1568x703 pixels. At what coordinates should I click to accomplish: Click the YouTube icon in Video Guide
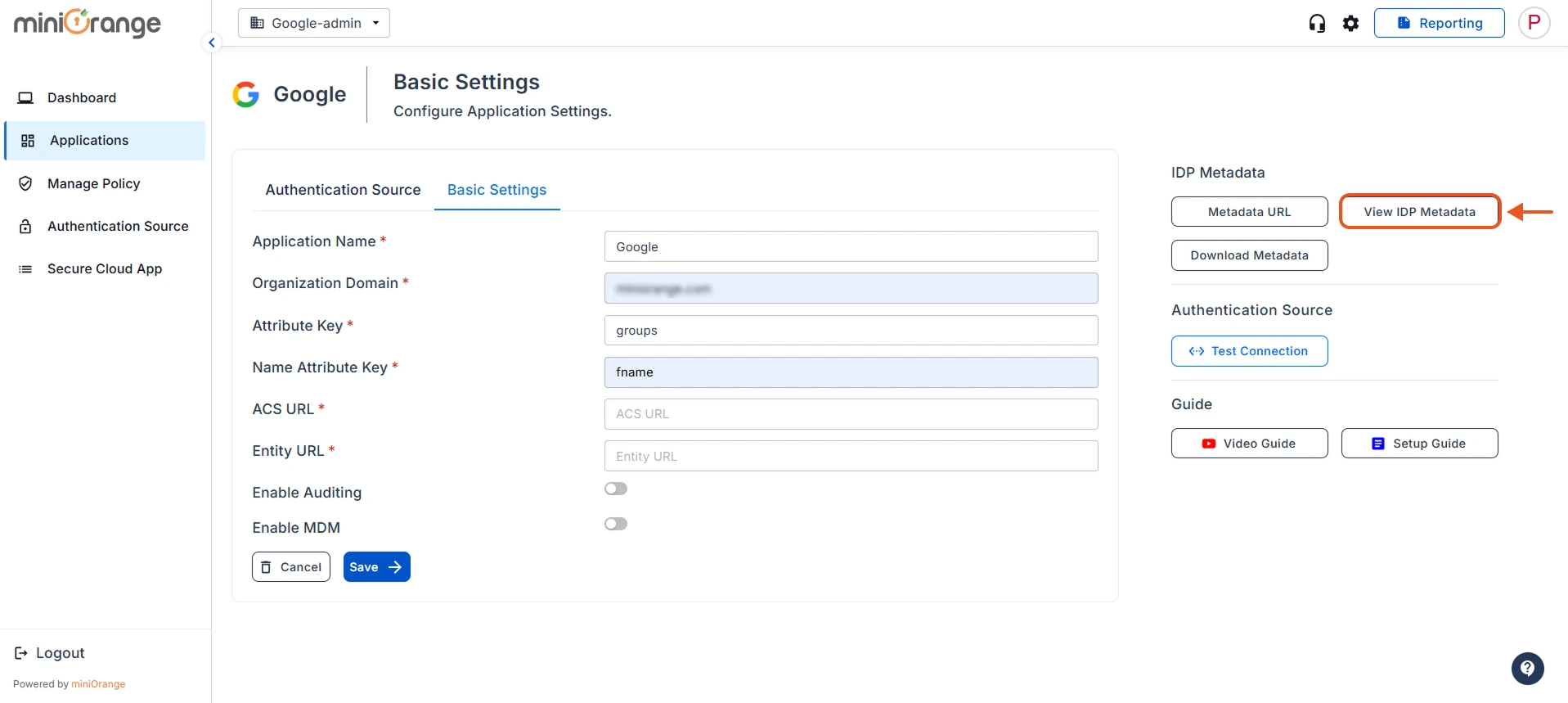coord(1209,444)
